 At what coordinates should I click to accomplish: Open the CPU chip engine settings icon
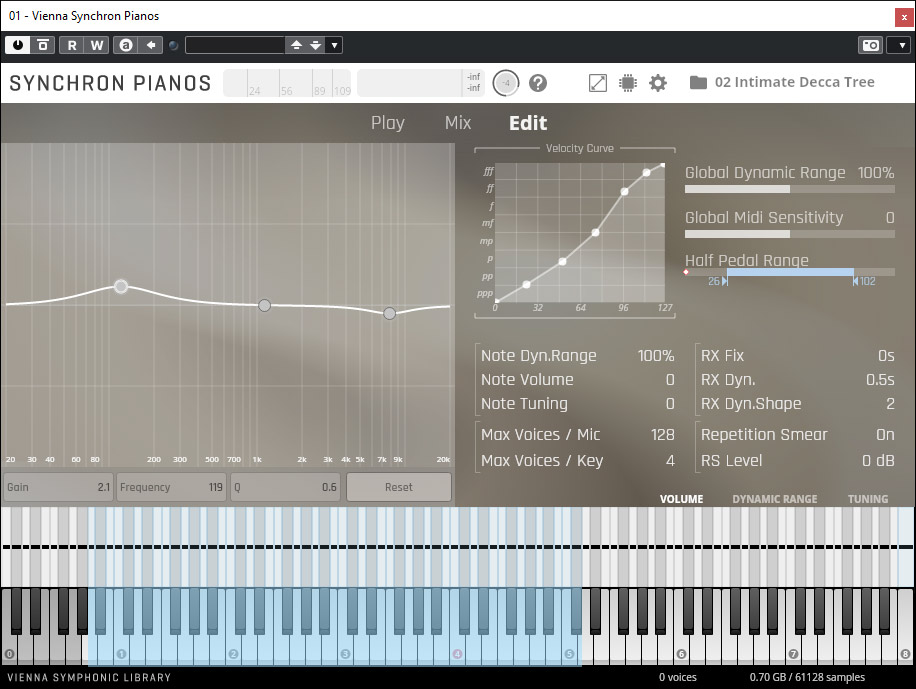(628, 83)
